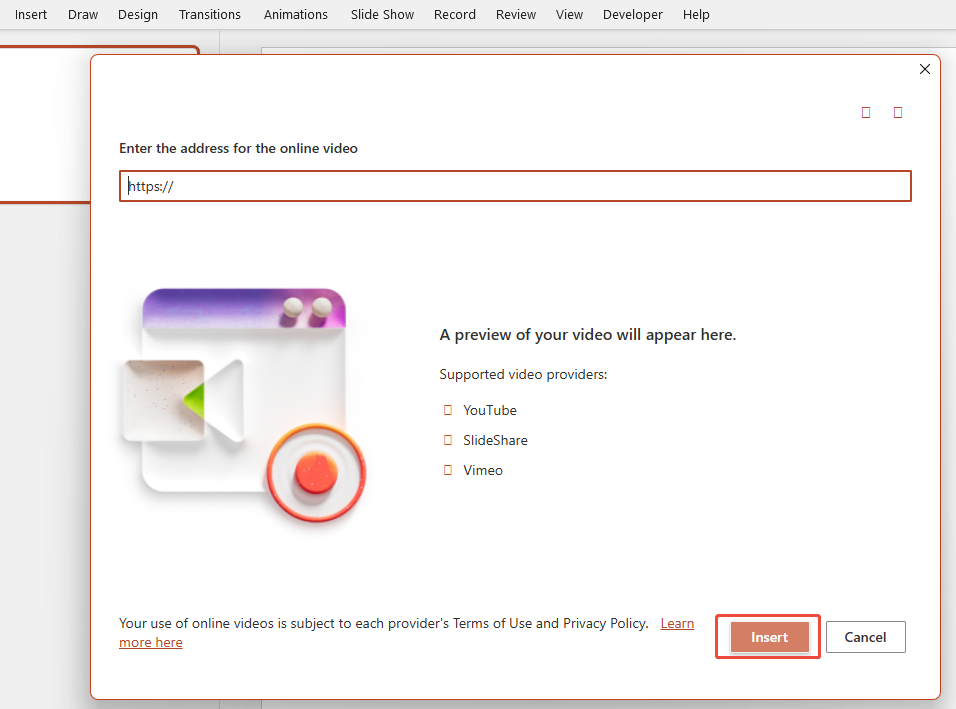Image resolution: width=956 pixels, height=709 pixels.
Task: Open the Learn more here link
Action: click(677, 623)
